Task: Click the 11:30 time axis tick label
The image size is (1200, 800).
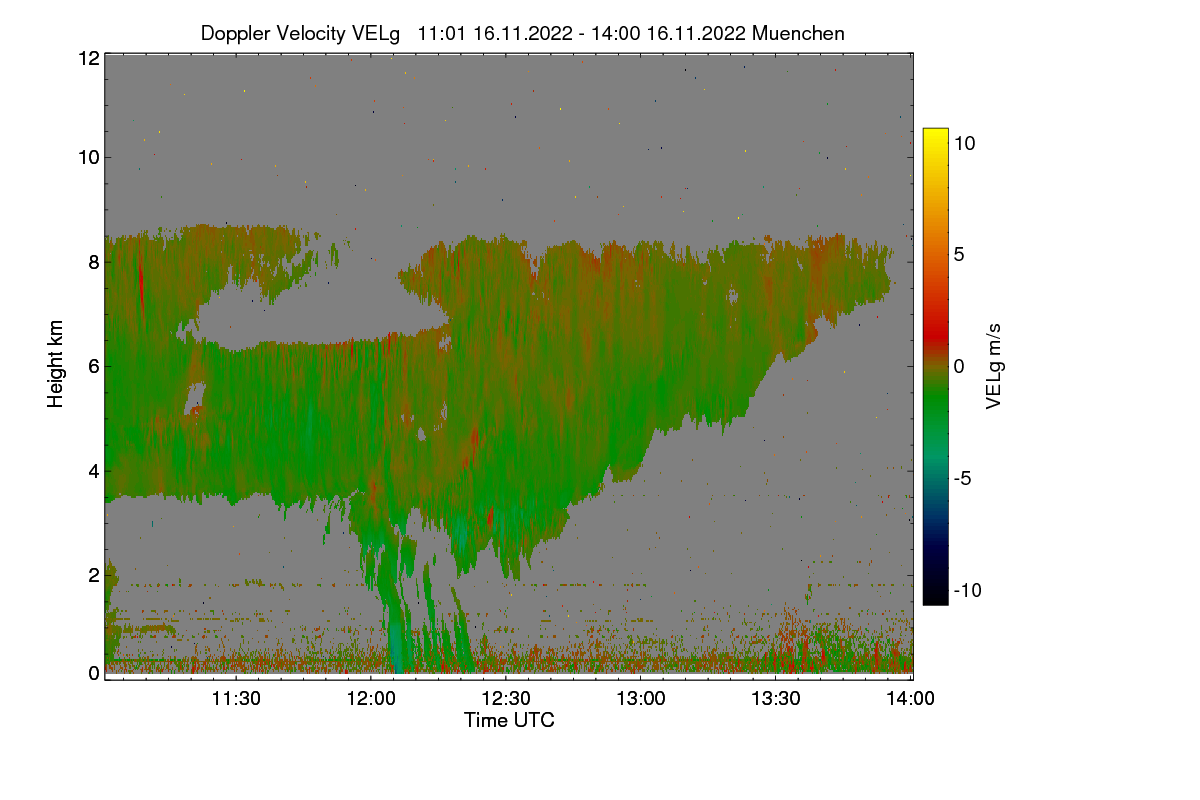Action: pos(236,699)
